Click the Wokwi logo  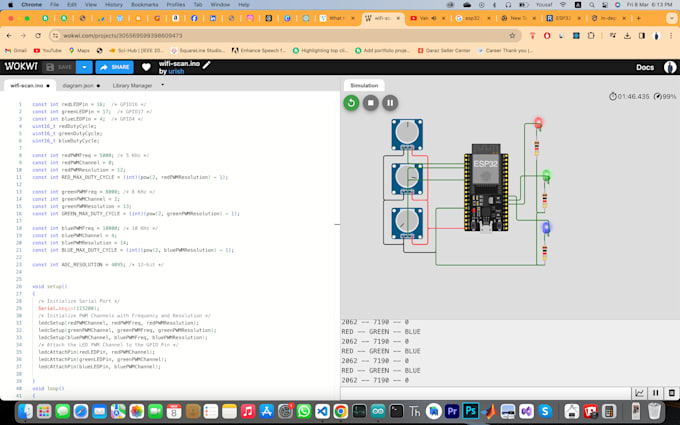click(x=19, y=67)
